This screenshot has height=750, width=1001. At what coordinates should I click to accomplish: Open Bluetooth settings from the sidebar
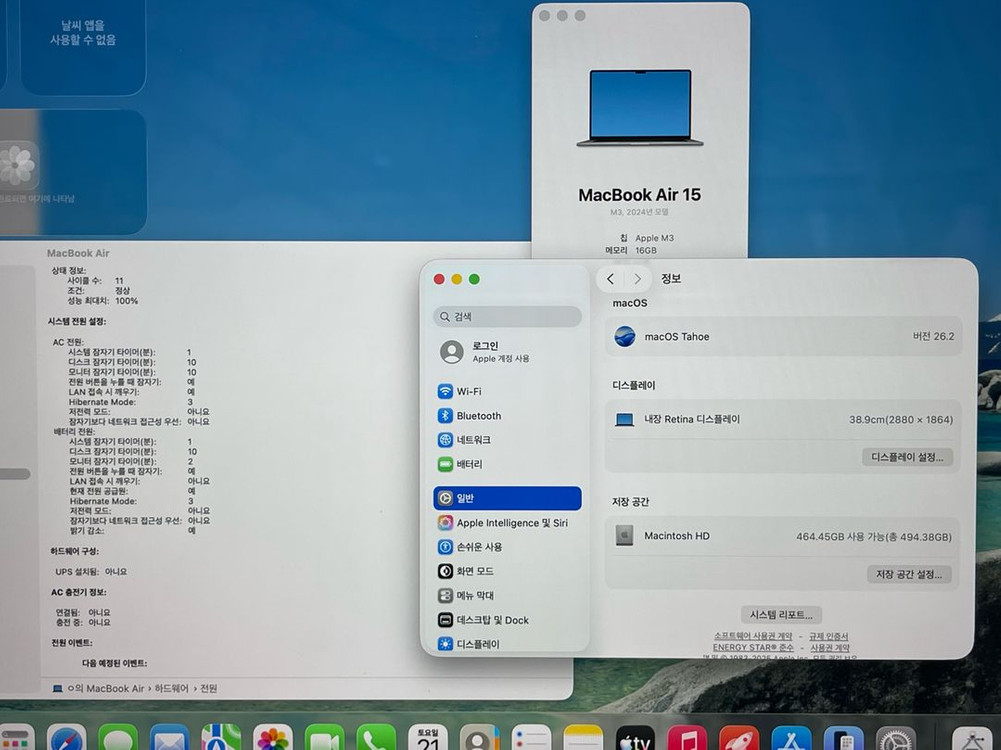[472, 415]
